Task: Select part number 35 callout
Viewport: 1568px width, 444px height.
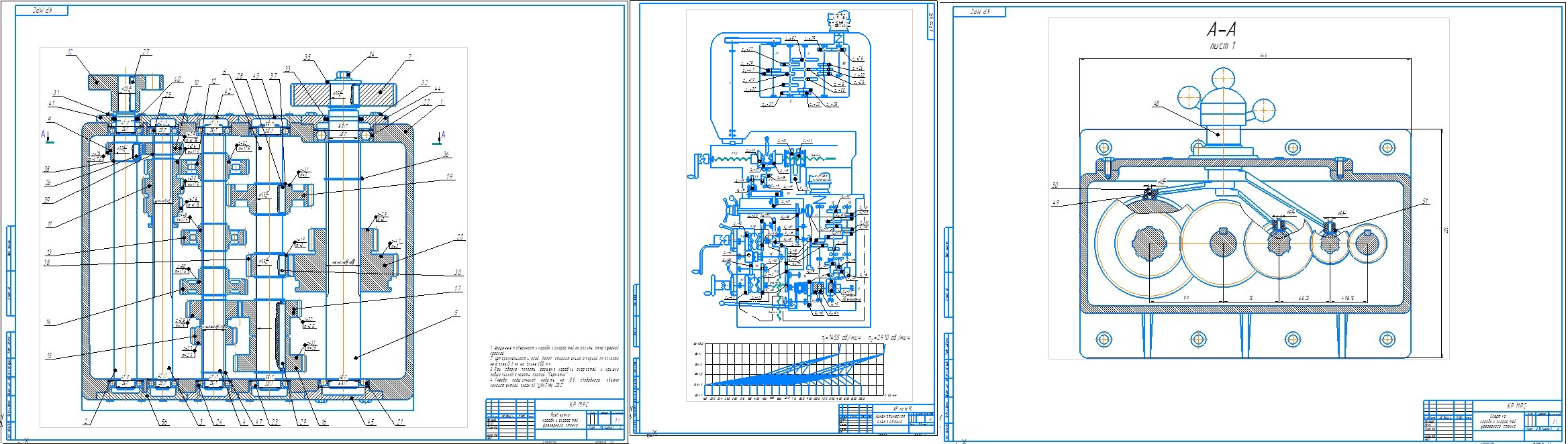Action: 307,58
